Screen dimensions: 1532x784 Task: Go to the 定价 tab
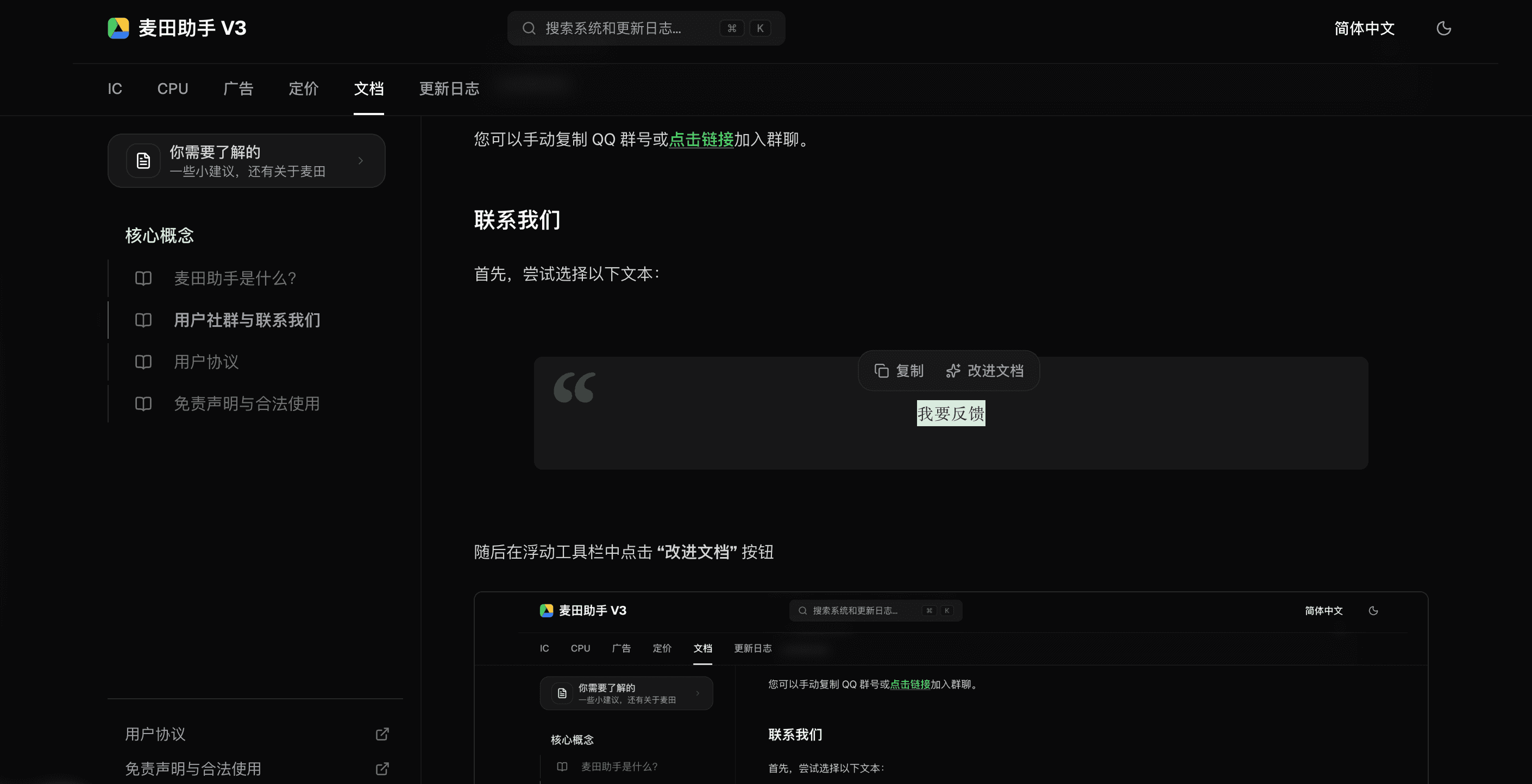pyautogui.click(x=303, y=88)
